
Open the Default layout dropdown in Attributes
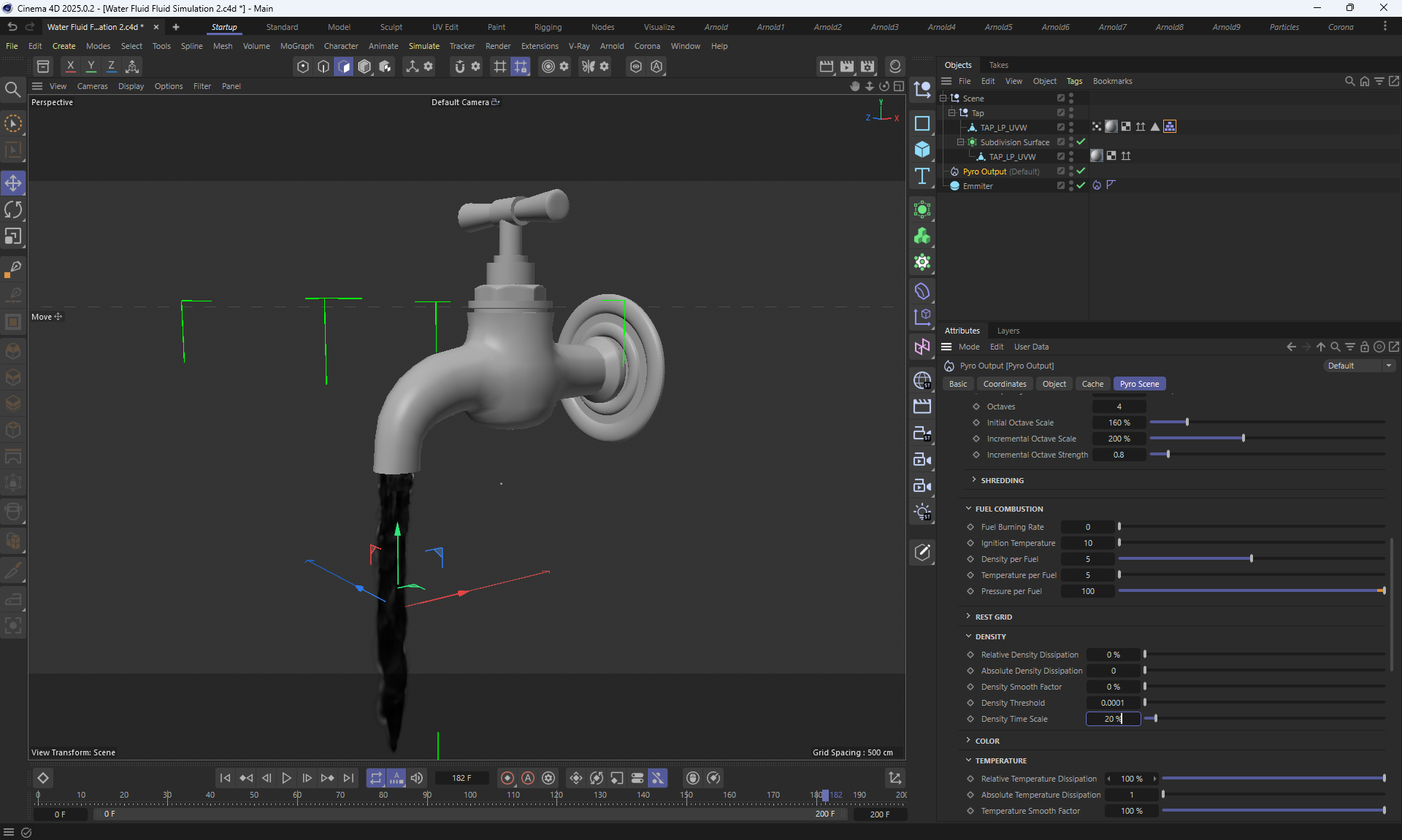(x=1358, y=366)
